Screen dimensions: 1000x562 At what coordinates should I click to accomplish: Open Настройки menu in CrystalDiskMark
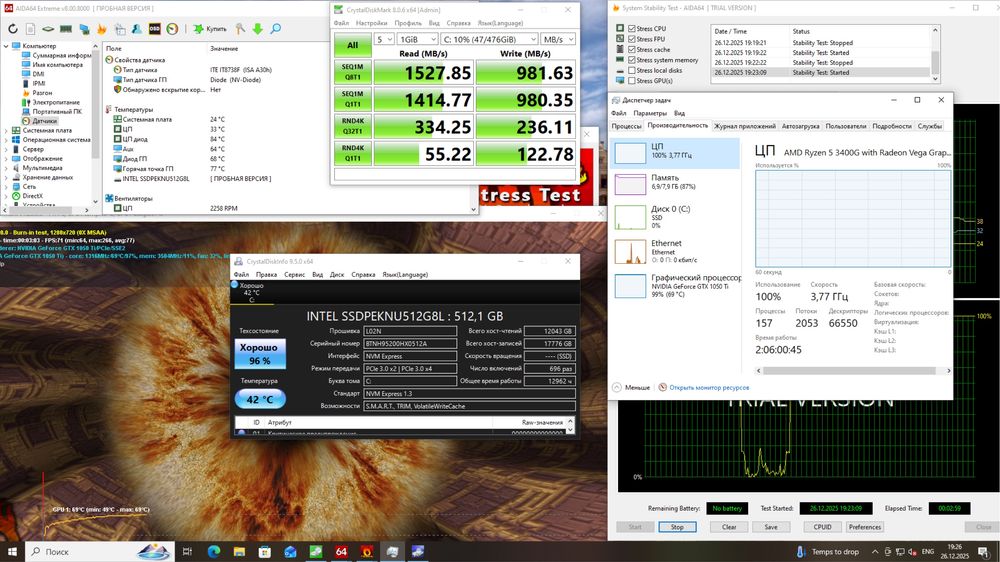[371, 23]
